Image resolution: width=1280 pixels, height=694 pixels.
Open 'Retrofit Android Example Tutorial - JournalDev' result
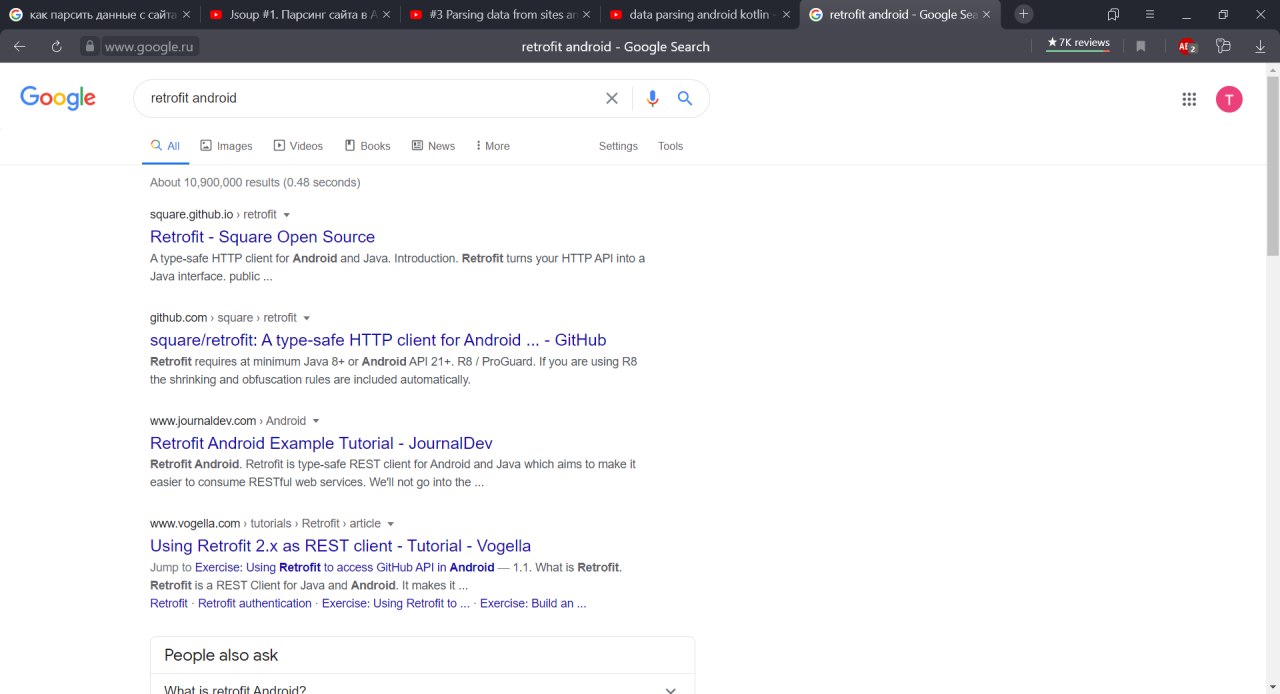point(321,443)
